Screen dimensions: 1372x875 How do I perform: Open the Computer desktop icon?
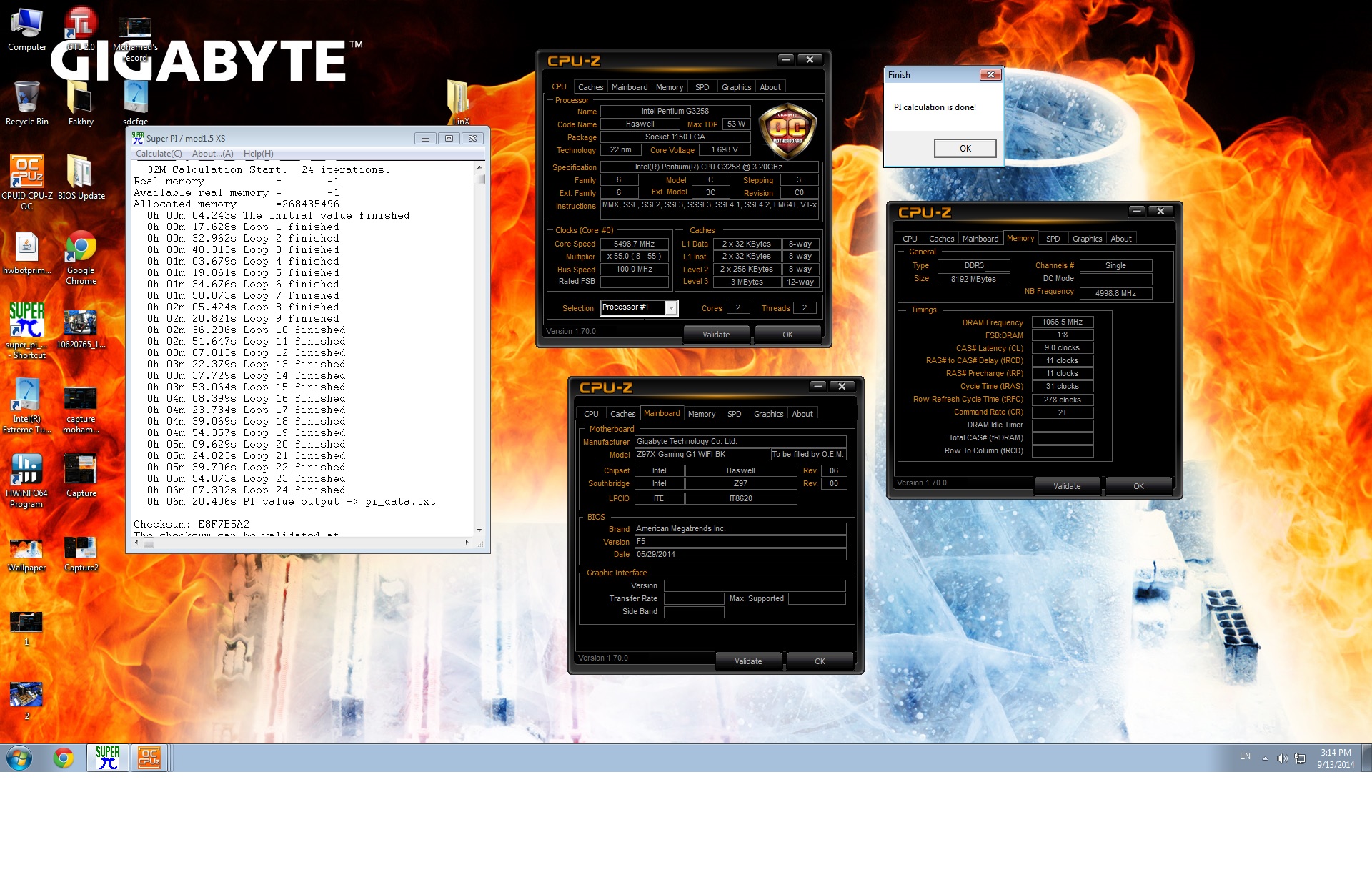click(x=27, y=29)
